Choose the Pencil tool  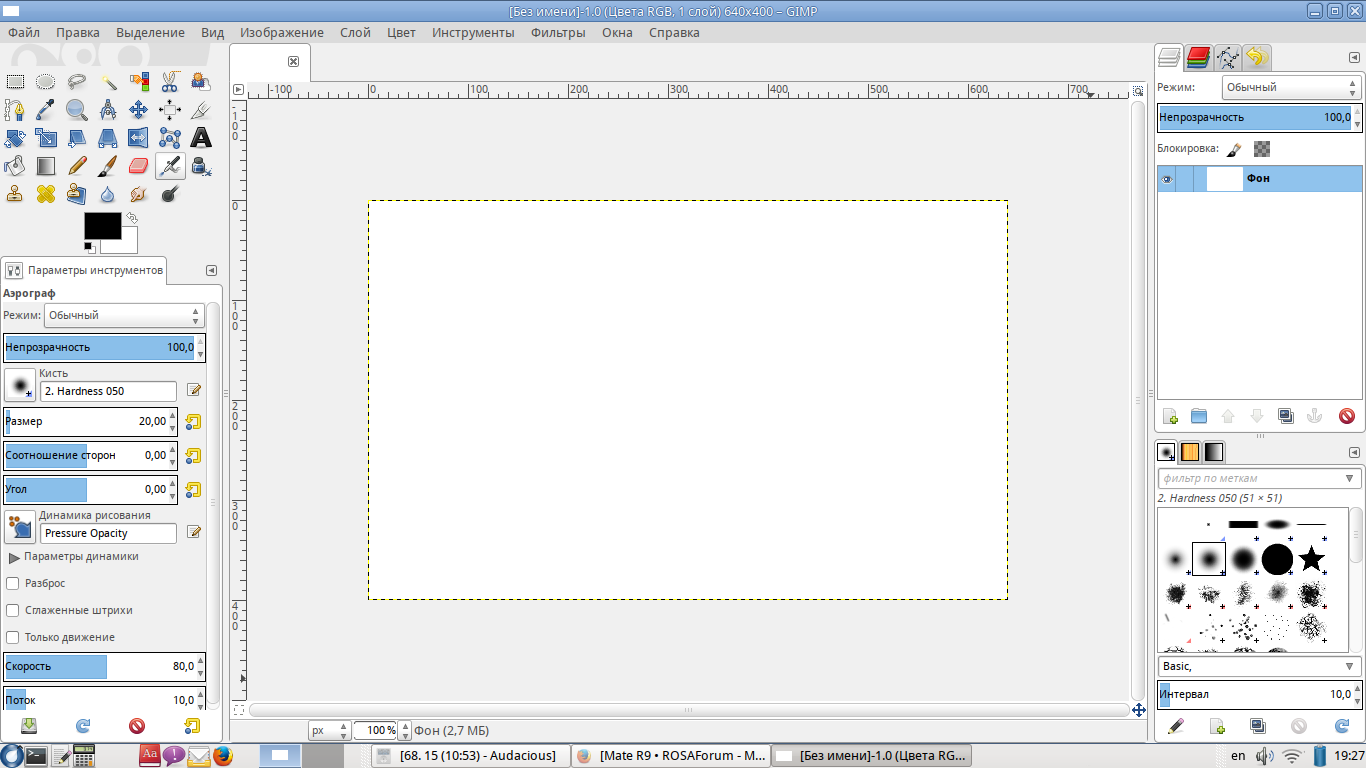77,166
